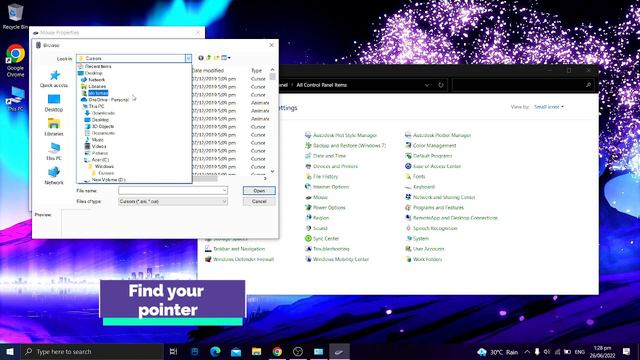Open the View Menu button in Browse
640x360 pixels.
[x=226, y=58]
